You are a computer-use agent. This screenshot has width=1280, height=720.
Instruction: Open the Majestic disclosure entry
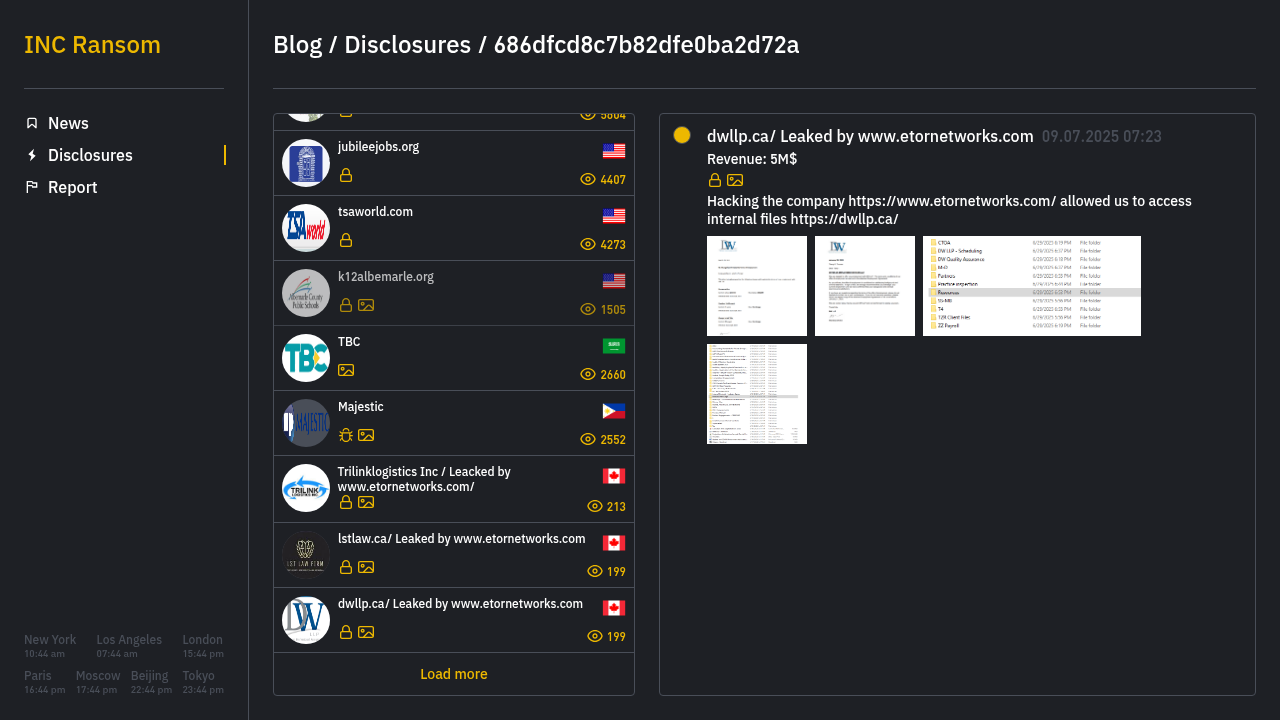click(454, 423)
